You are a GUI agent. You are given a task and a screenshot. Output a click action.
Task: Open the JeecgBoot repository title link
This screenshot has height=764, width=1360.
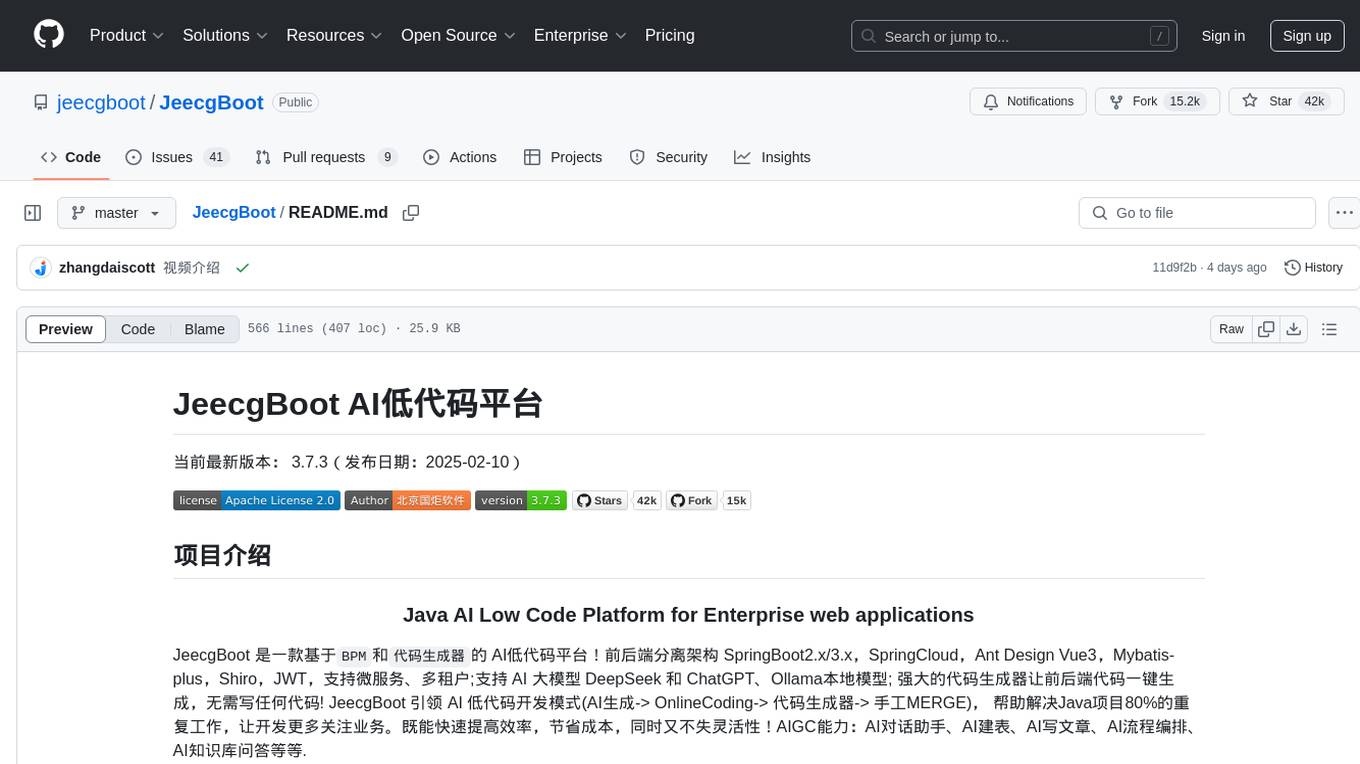[211, 102]
